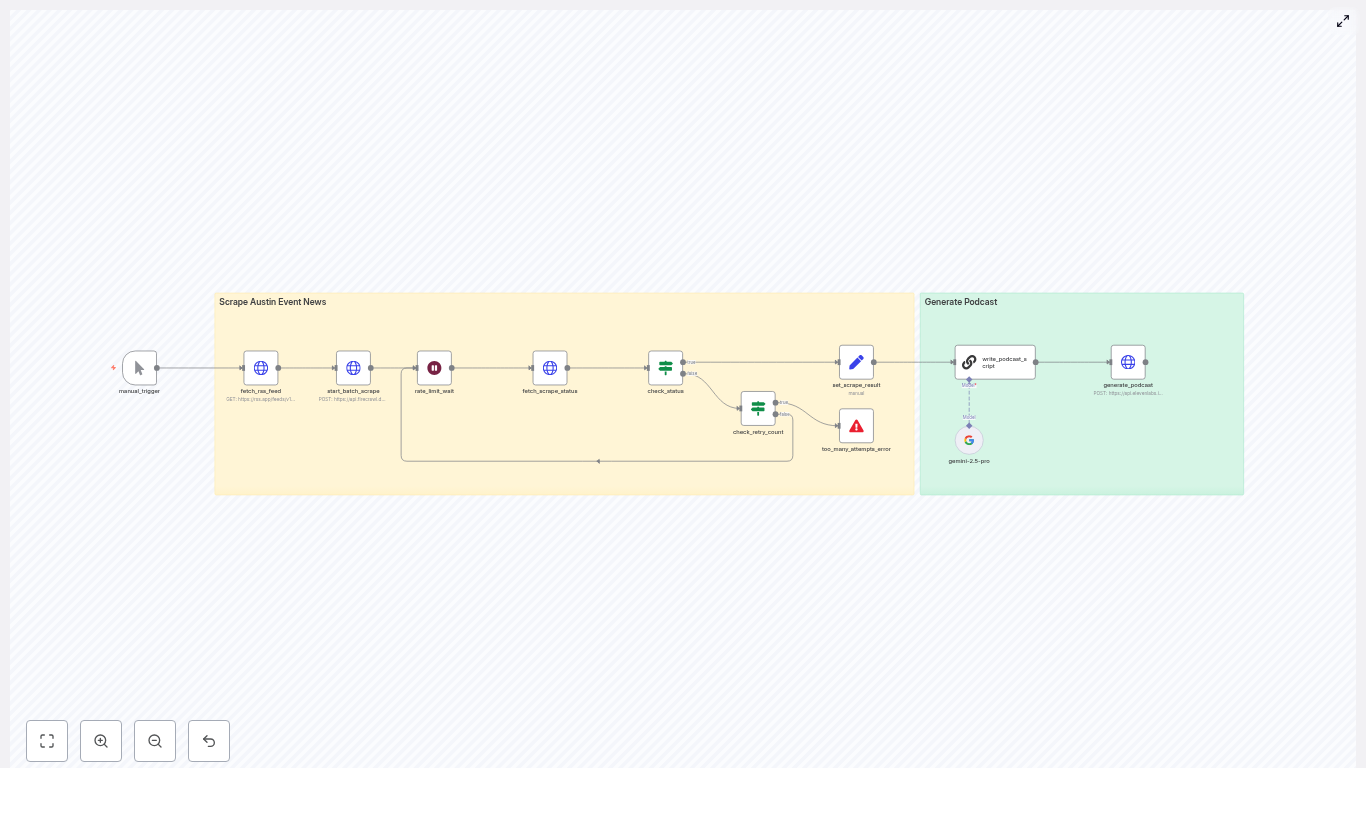Open the generate_podcast HTTP node
The image size is (1366, 814).
(x=1128, y=362)
